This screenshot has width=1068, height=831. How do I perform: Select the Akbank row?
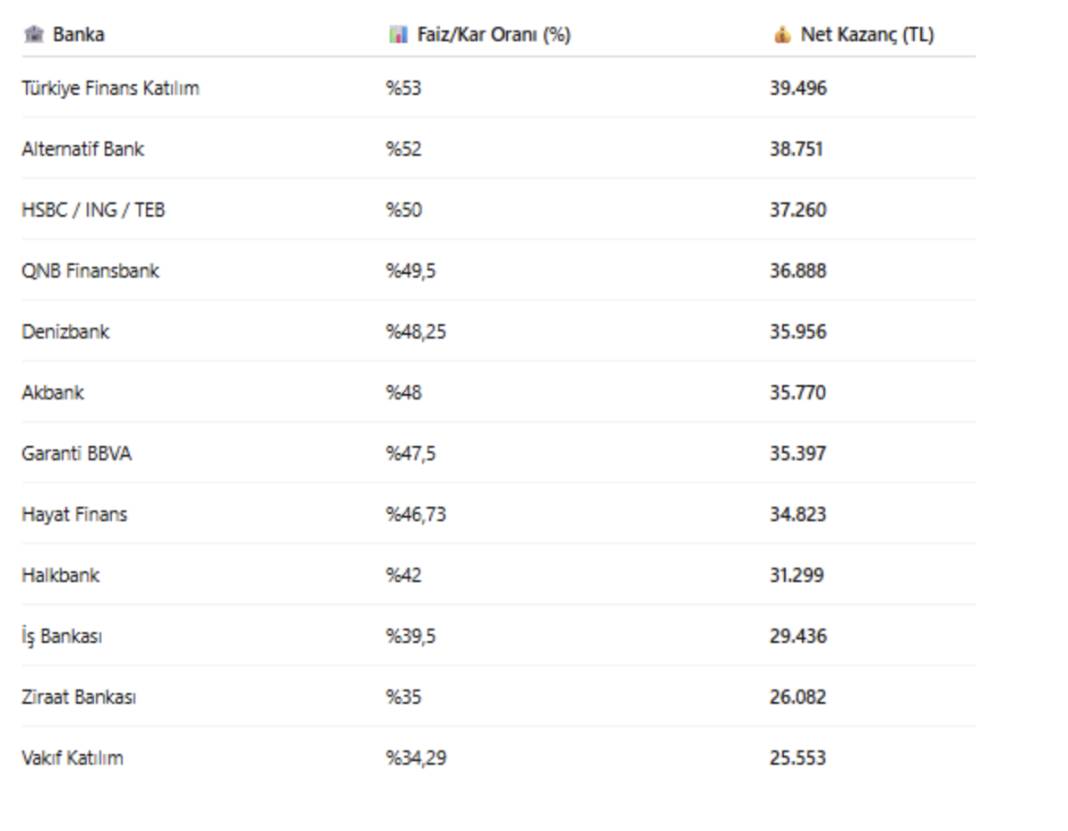(x=499, y=392)
